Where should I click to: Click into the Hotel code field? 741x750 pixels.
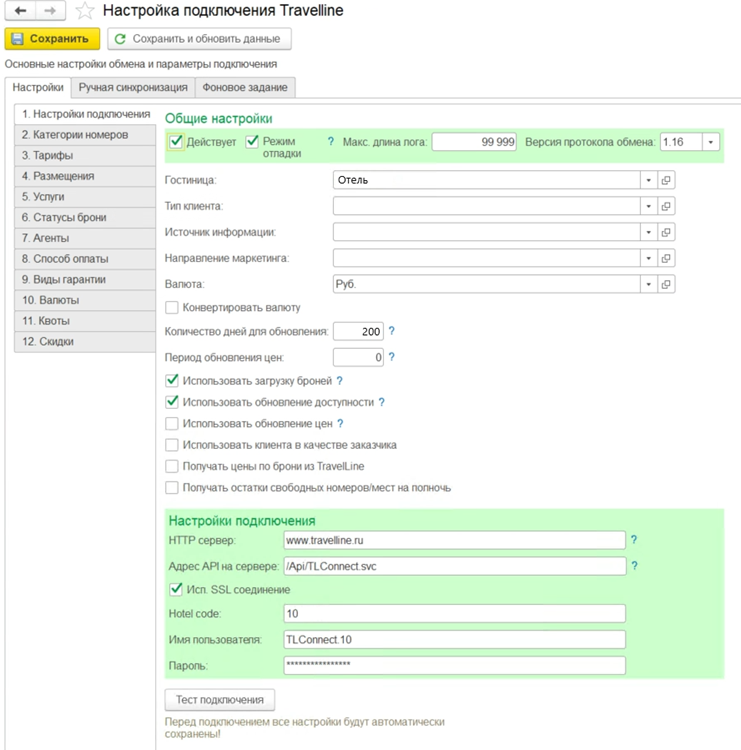pyautogui.click(x=454, y=614)
